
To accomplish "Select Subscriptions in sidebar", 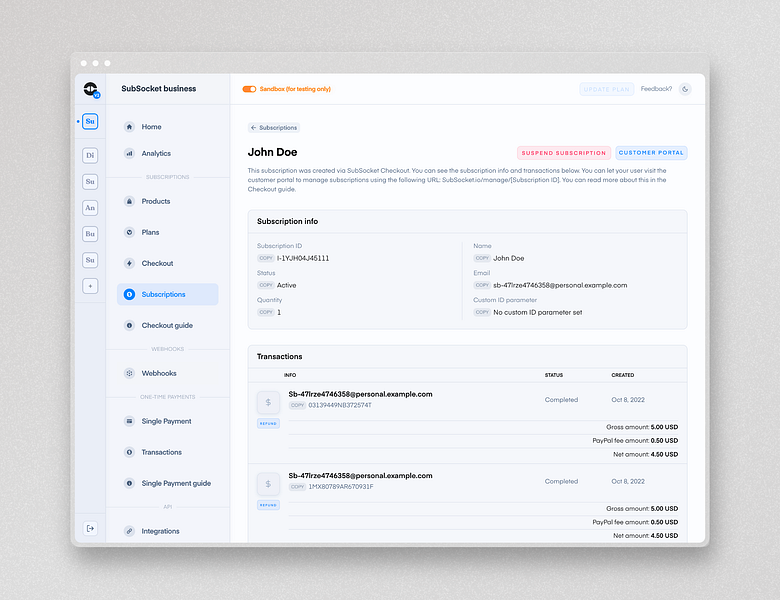I will (168, 295).
